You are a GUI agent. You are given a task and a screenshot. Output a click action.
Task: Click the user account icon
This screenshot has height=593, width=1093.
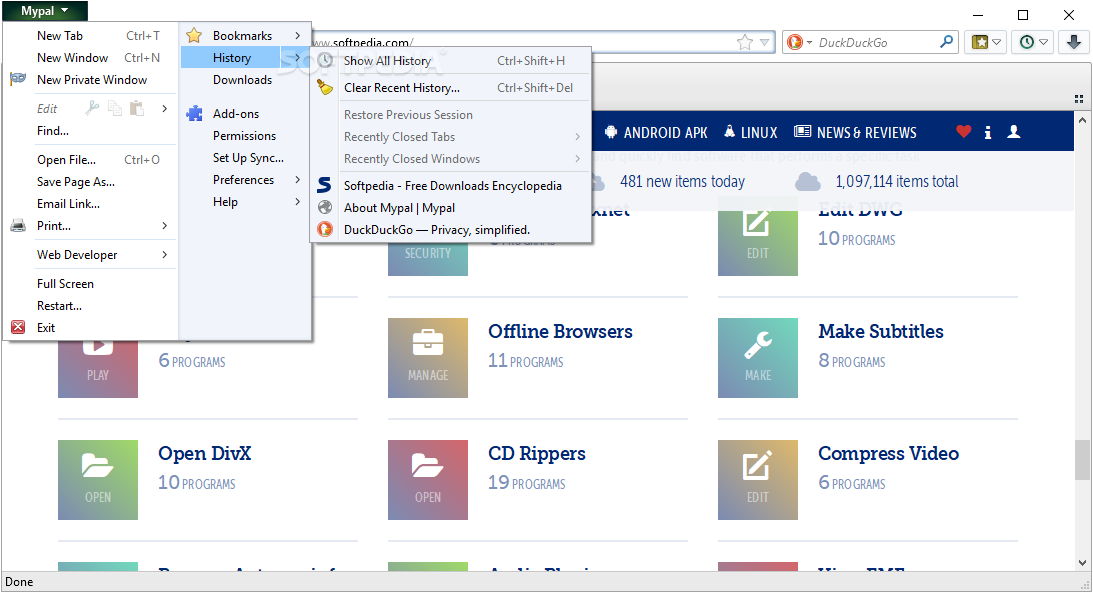click(1014, 132)
